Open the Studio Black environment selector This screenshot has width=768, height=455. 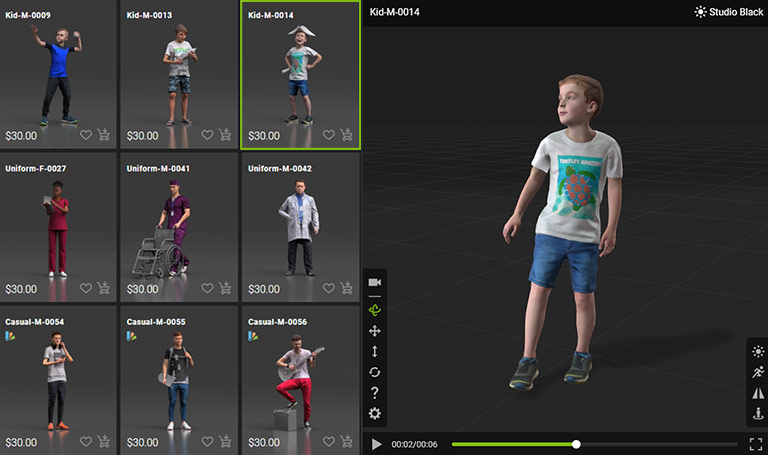[728, 12]
